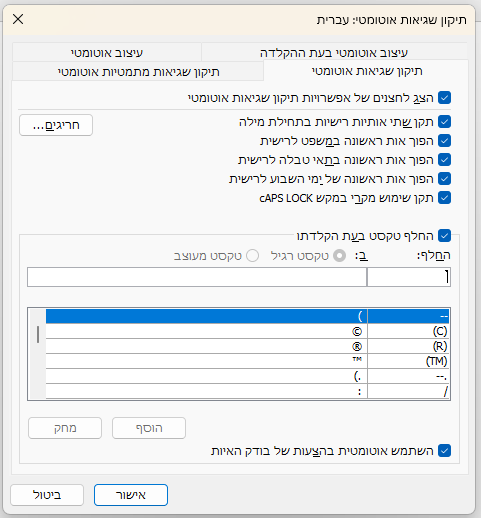Click the החלף replace input field

click(x=409, y=277)
